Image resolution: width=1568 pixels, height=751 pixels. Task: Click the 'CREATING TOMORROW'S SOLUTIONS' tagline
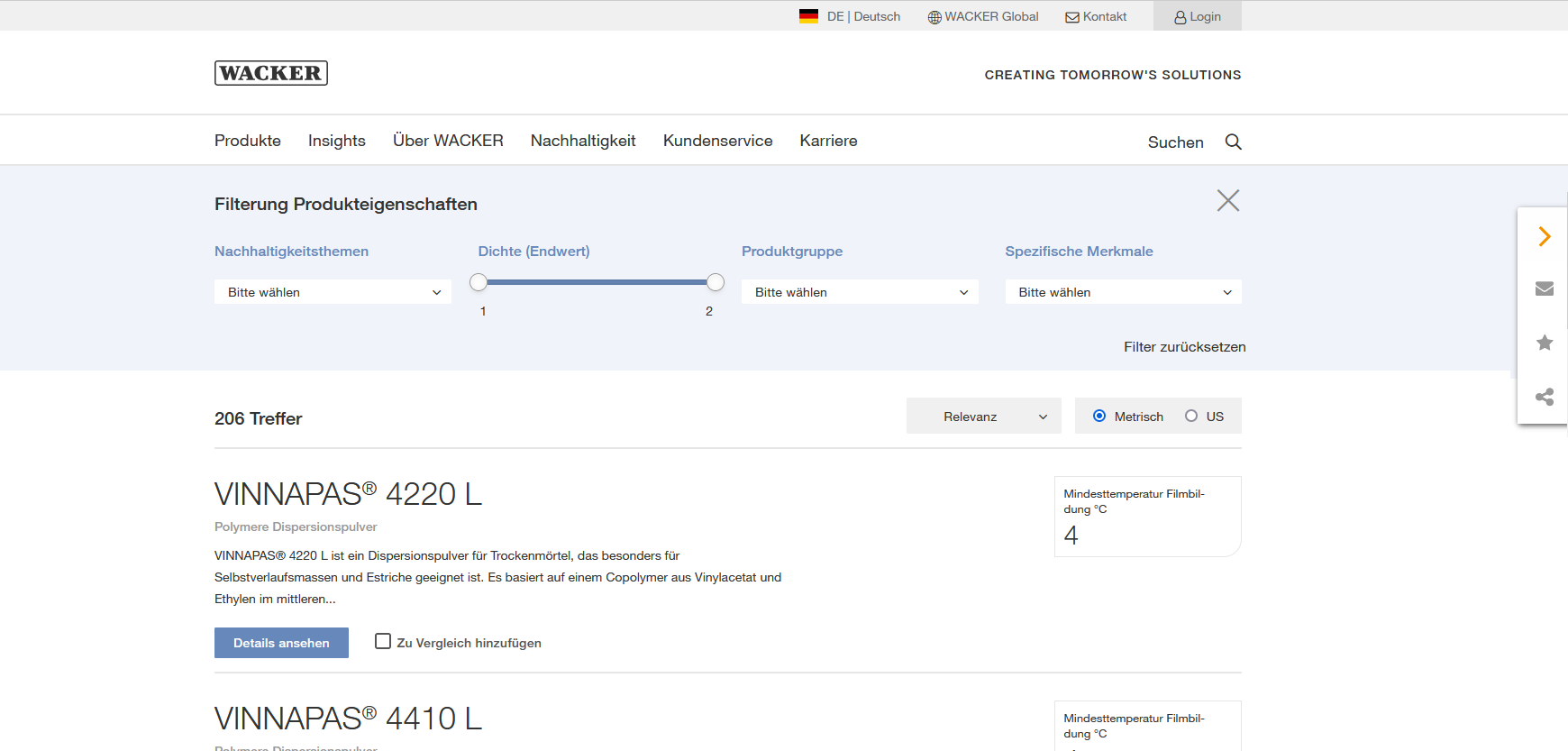click(1113, 75)
